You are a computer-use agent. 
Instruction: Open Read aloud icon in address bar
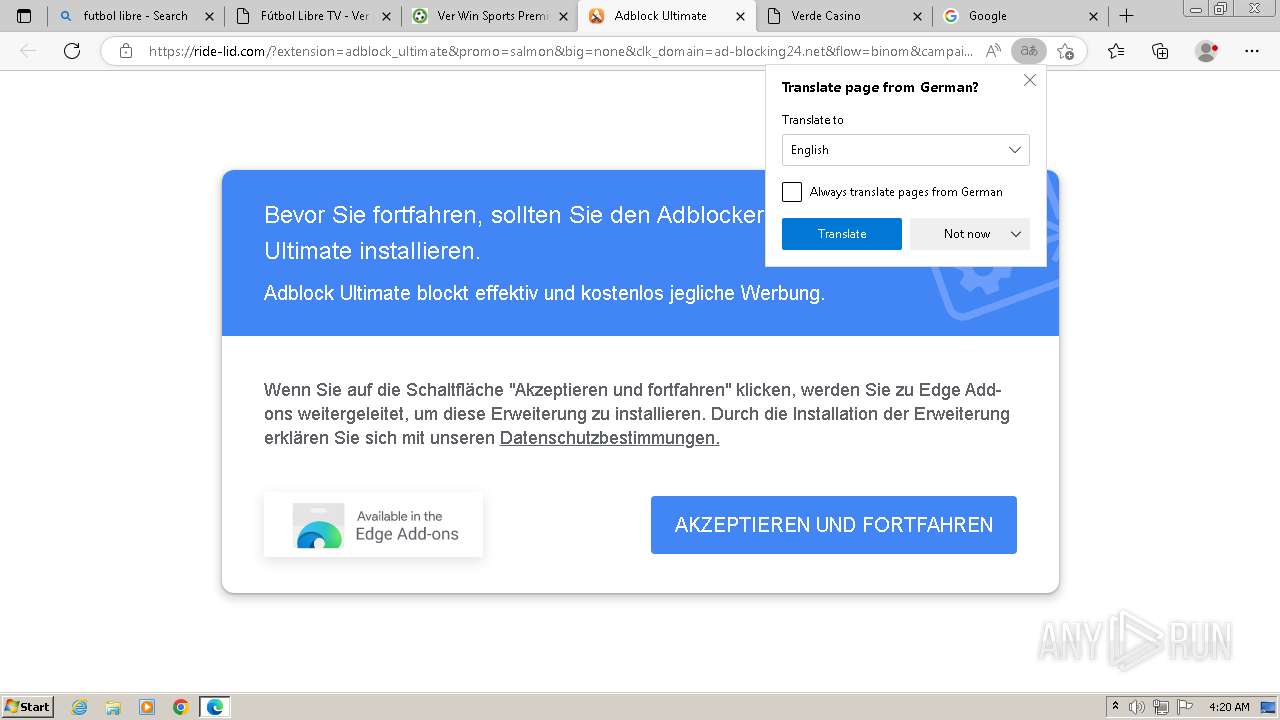(993, 51)
